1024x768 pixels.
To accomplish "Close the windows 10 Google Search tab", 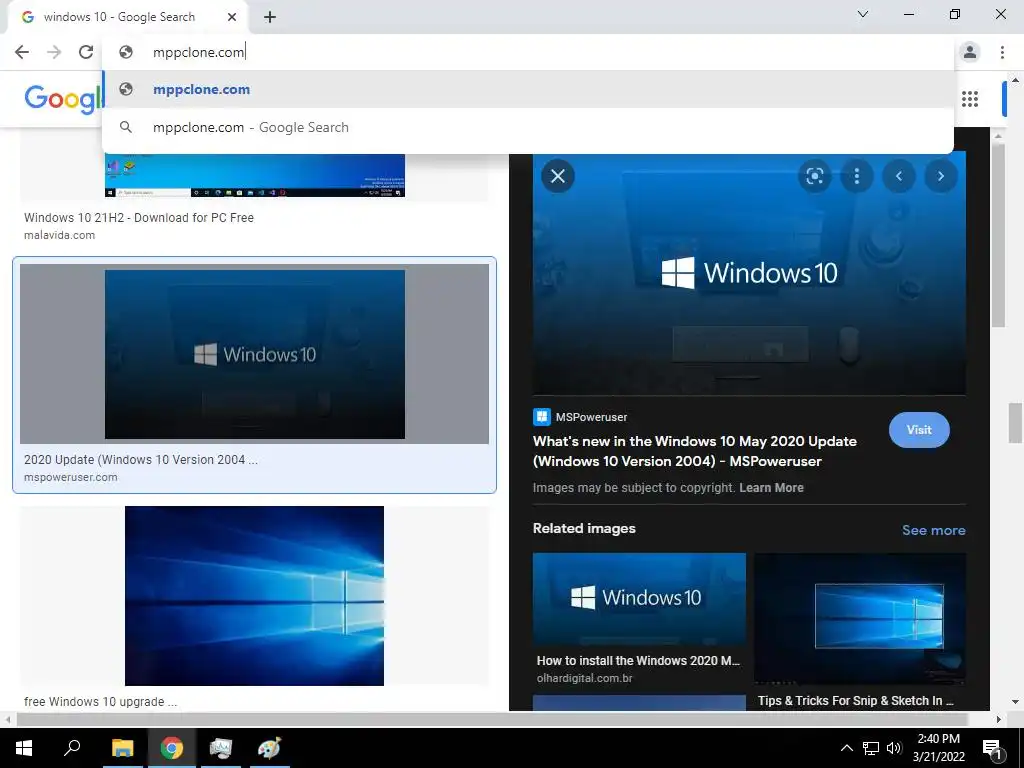I will (232, 17).
